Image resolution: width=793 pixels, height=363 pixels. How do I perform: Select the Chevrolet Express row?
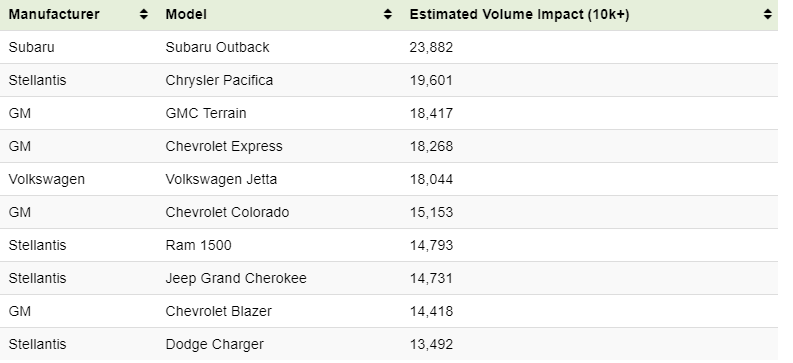click(x=388, y=146)
